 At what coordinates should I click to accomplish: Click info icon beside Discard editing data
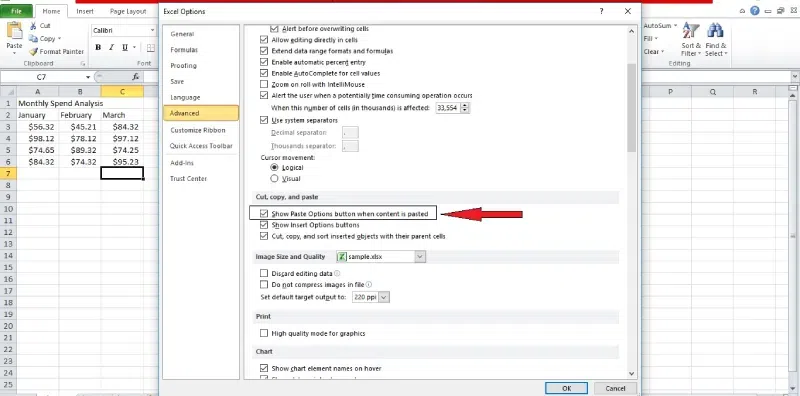tap(337, 274)
